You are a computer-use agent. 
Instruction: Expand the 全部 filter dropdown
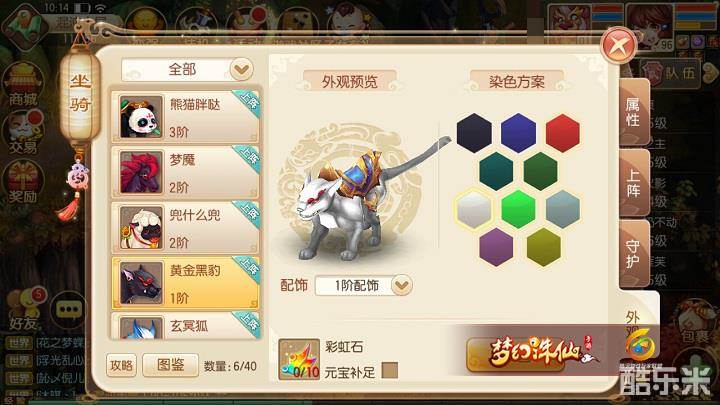click(x=187, y=70)
